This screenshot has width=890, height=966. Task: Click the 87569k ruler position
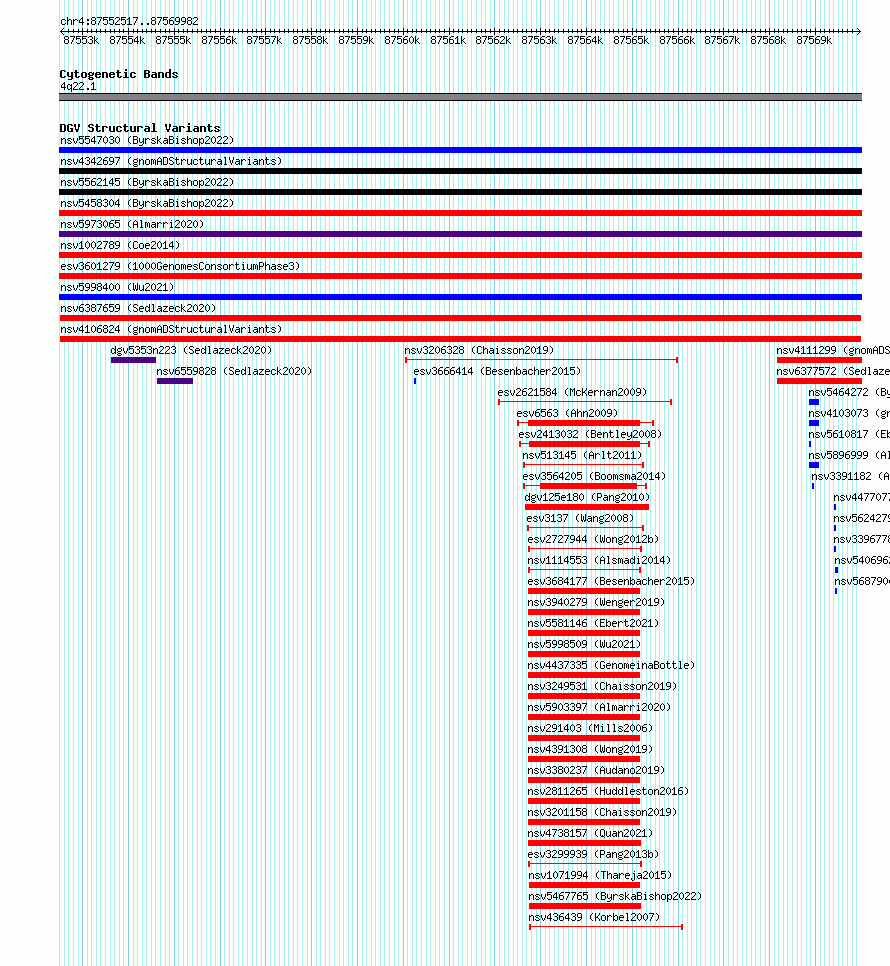tap(814, 40)
